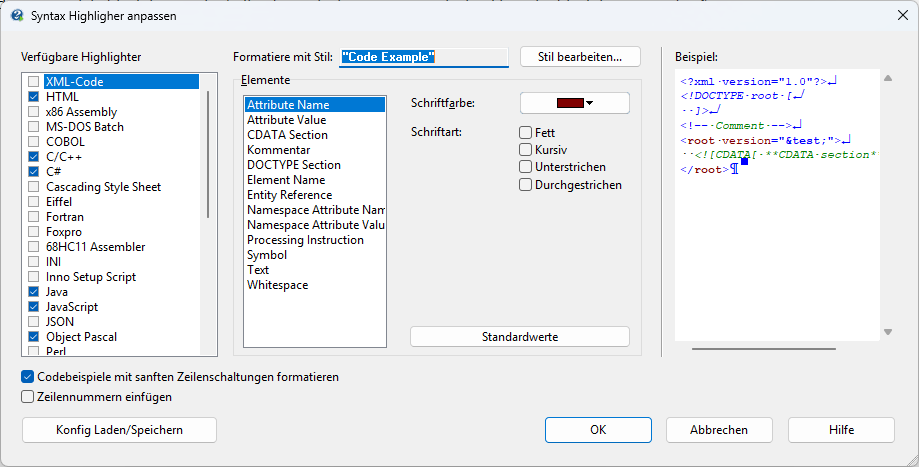
Task: Click the Stil bearbeiten button
Action: [x=579, y=57]
